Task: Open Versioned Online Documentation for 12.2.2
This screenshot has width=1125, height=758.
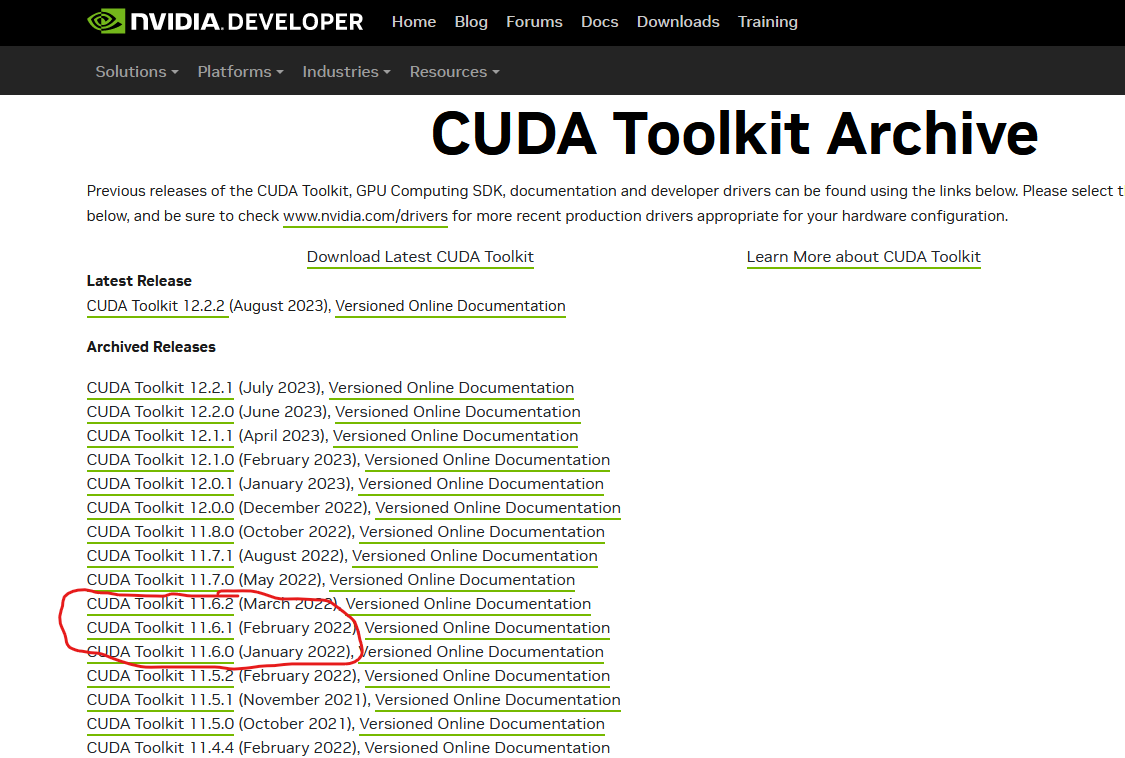Action: coord(450,306)
